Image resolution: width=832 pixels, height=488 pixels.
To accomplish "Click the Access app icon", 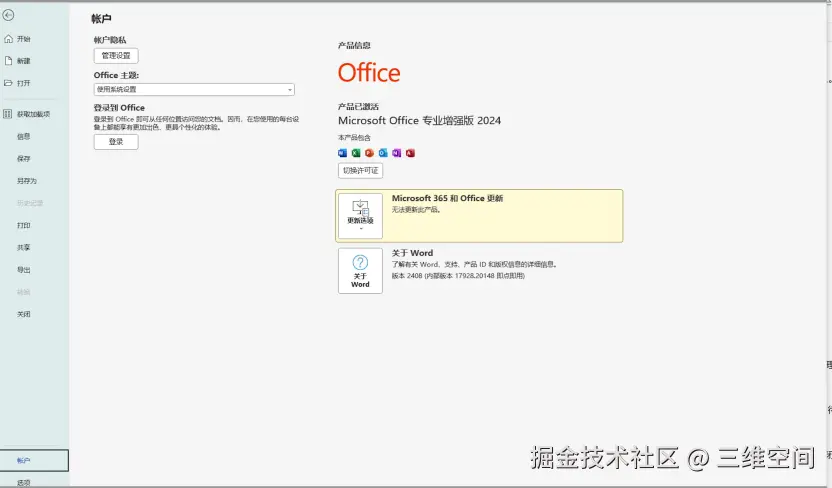I will point(410,153).
